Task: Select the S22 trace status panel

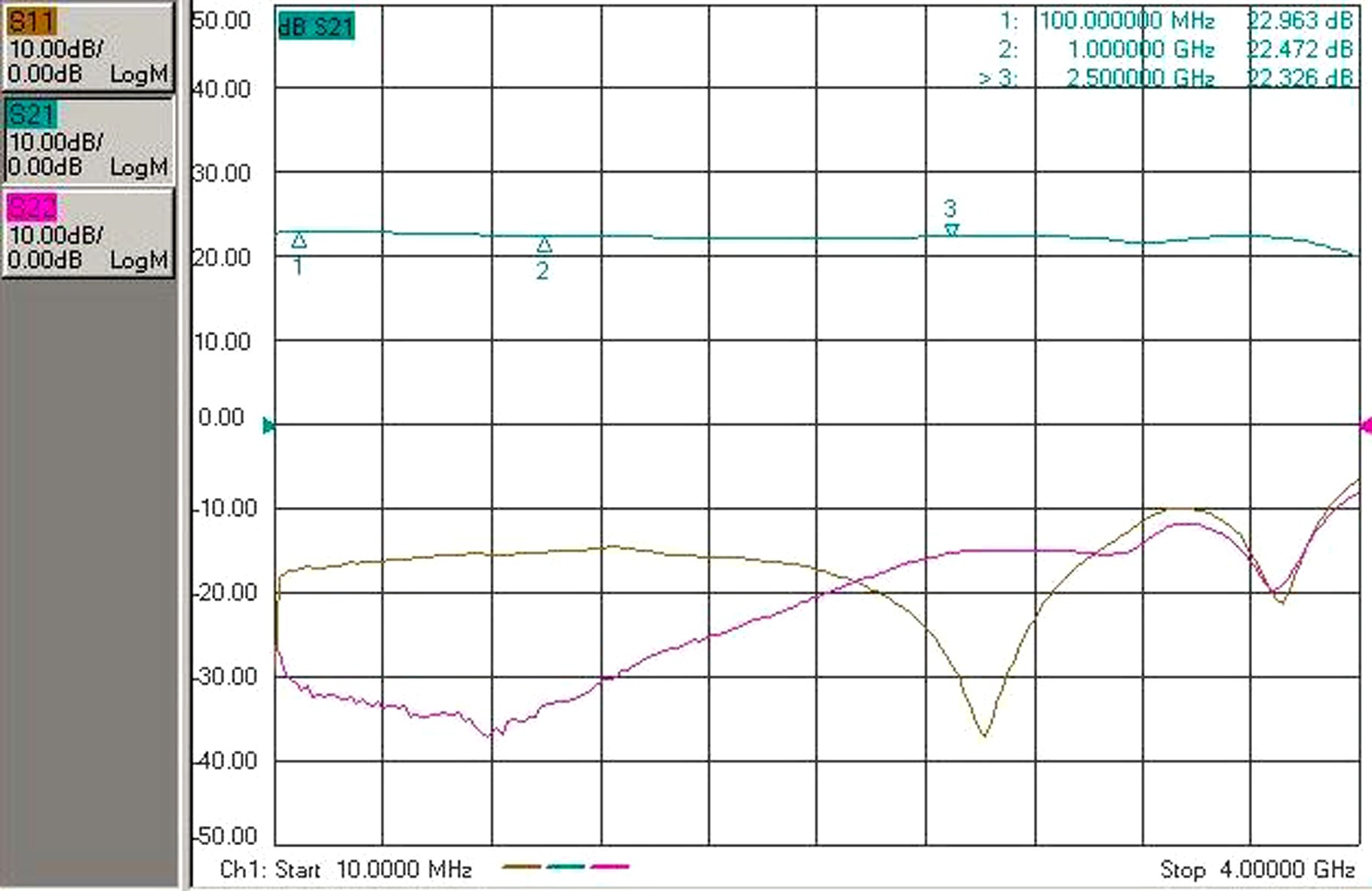Action: click(x=87, y=235)
